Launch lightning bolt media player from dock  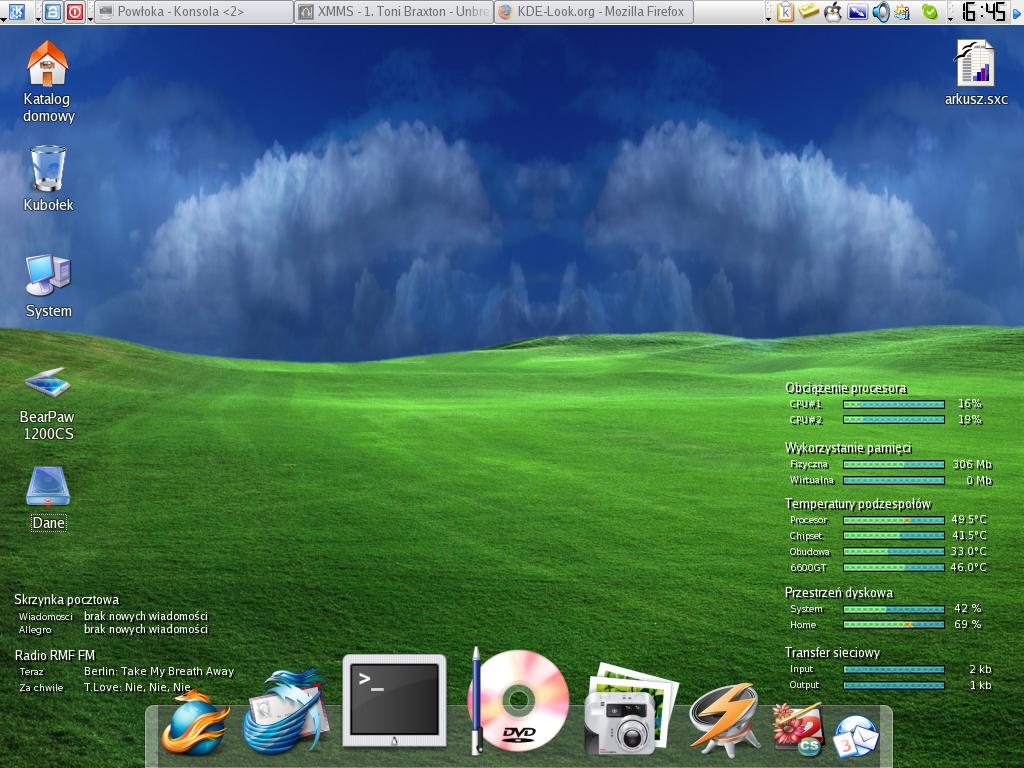(724, 718)
